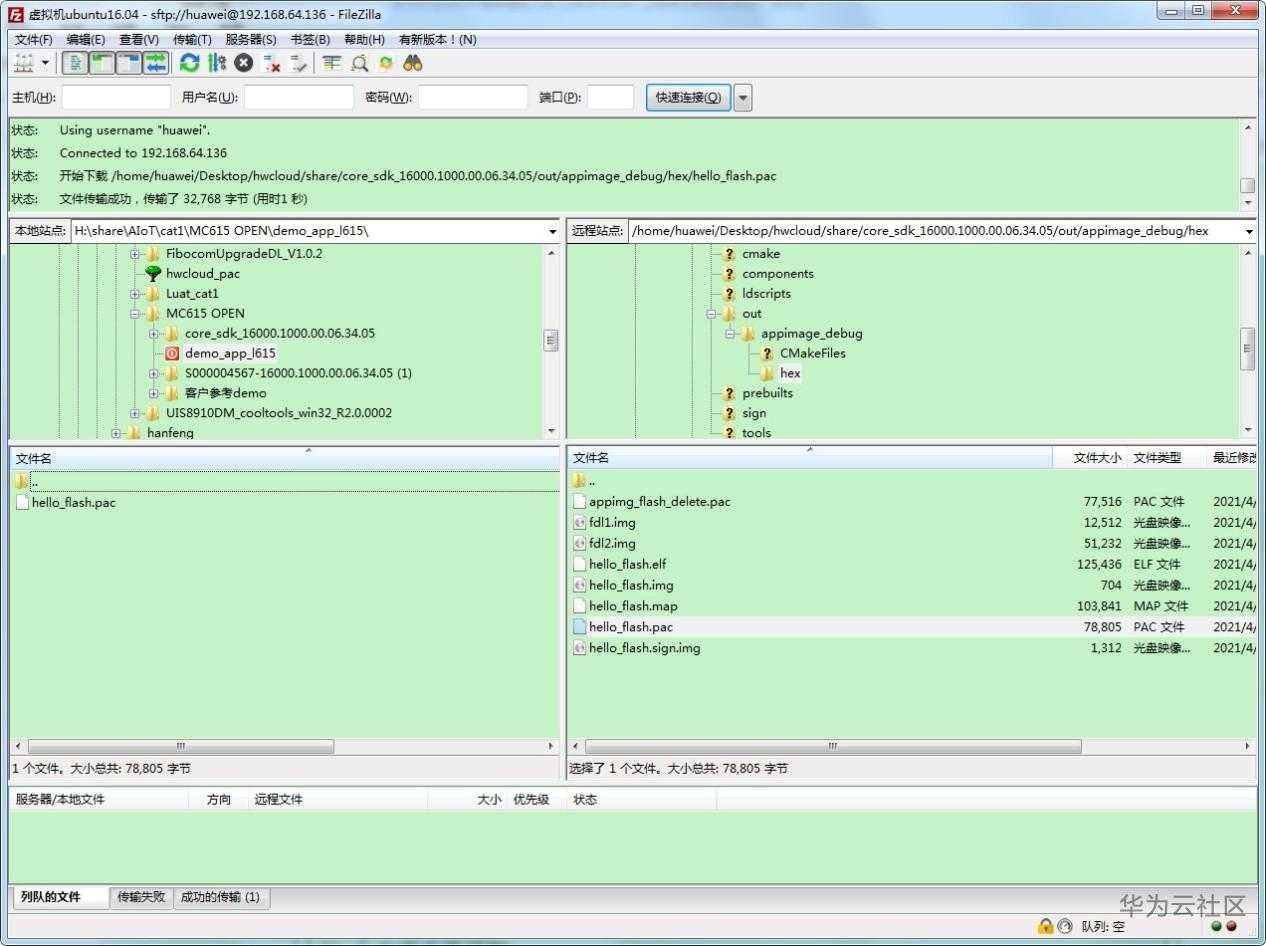Open 查看(V) menu
The height and width of the screenshot is (946, 1266).
[139, 39]
